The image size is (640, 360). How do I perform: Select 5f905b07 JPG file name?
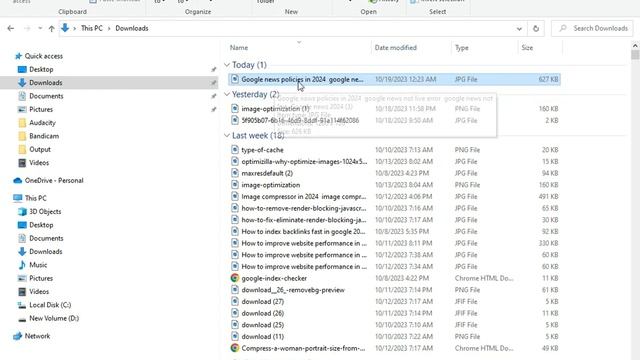click(300, 120)
